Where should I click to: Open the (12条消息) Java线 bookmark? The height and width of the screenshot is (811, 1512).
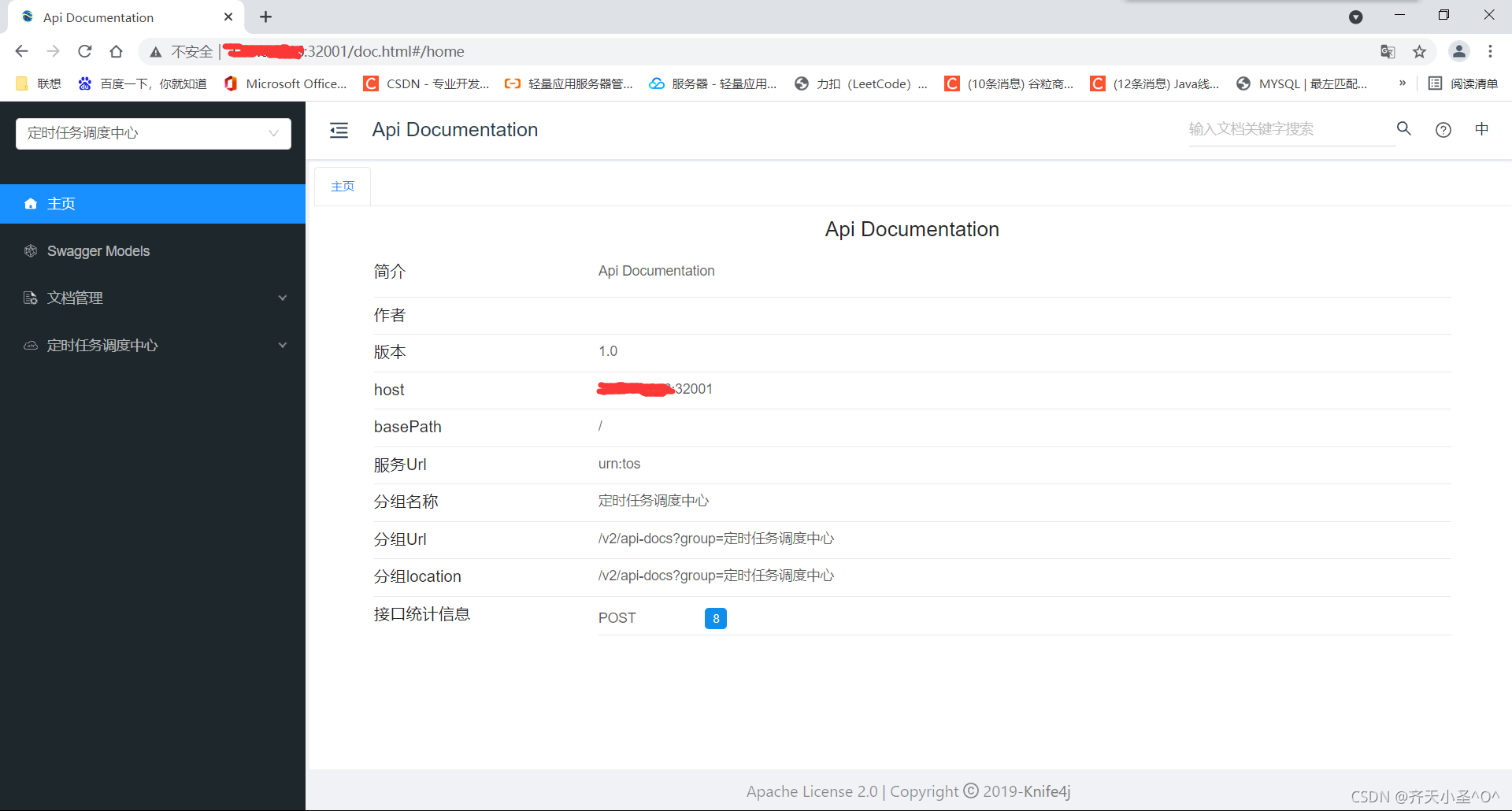1154,83
